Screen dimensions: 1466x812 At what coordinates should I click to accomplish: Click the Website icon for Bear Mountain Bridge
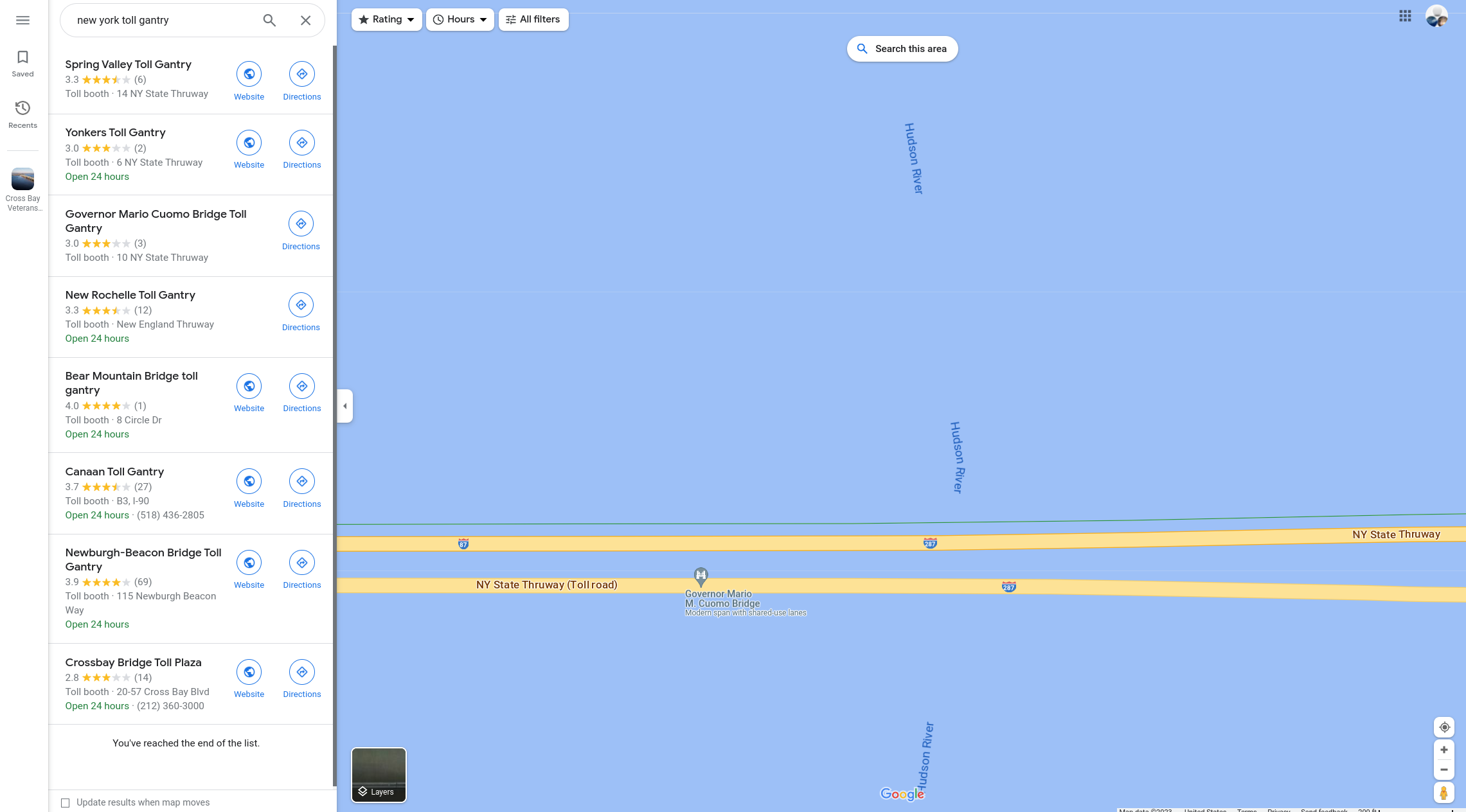248,387
